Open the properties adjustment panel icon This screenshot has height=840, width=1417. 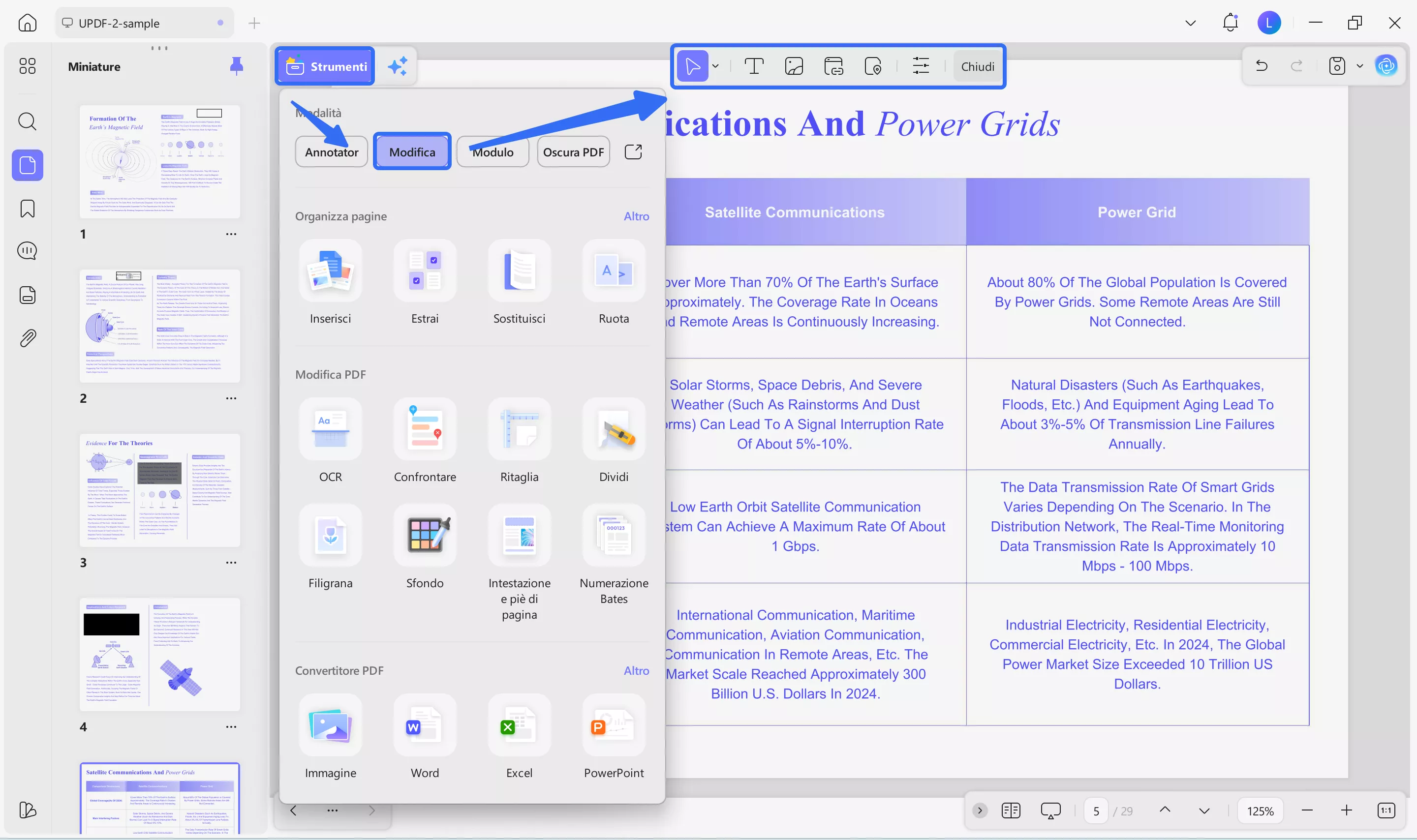click(921, 66)
